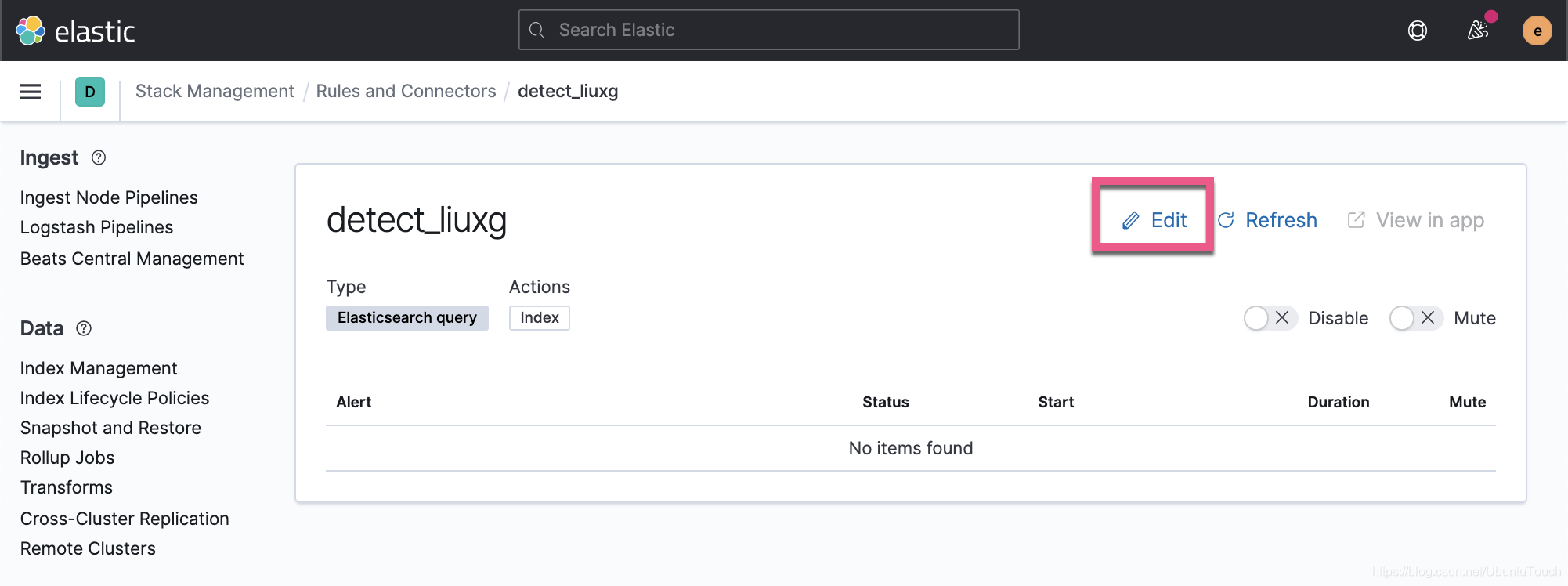This screenshot has height=586, width=1568.
Task: Click inside the Search Elastic field
Action: pyautogui.click(x=769, y=30)
